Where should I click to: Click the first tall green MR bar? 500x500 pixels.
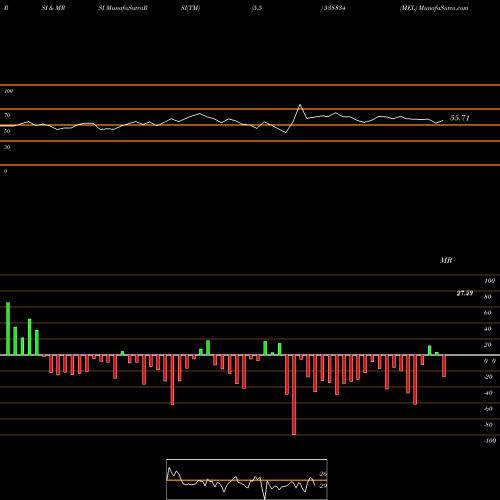pos(8,329)
